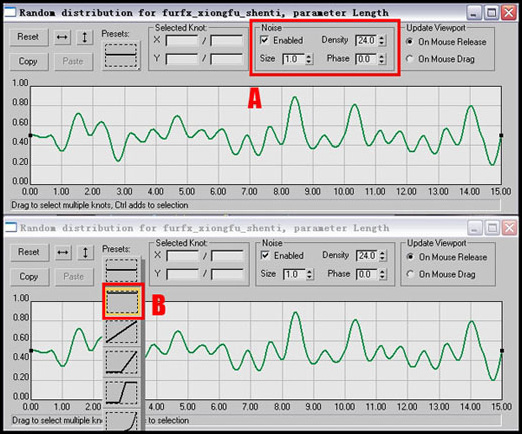Decrease Phase with spinner down, bottom window
Screen dimensions: 522x434
click(383, 277)
